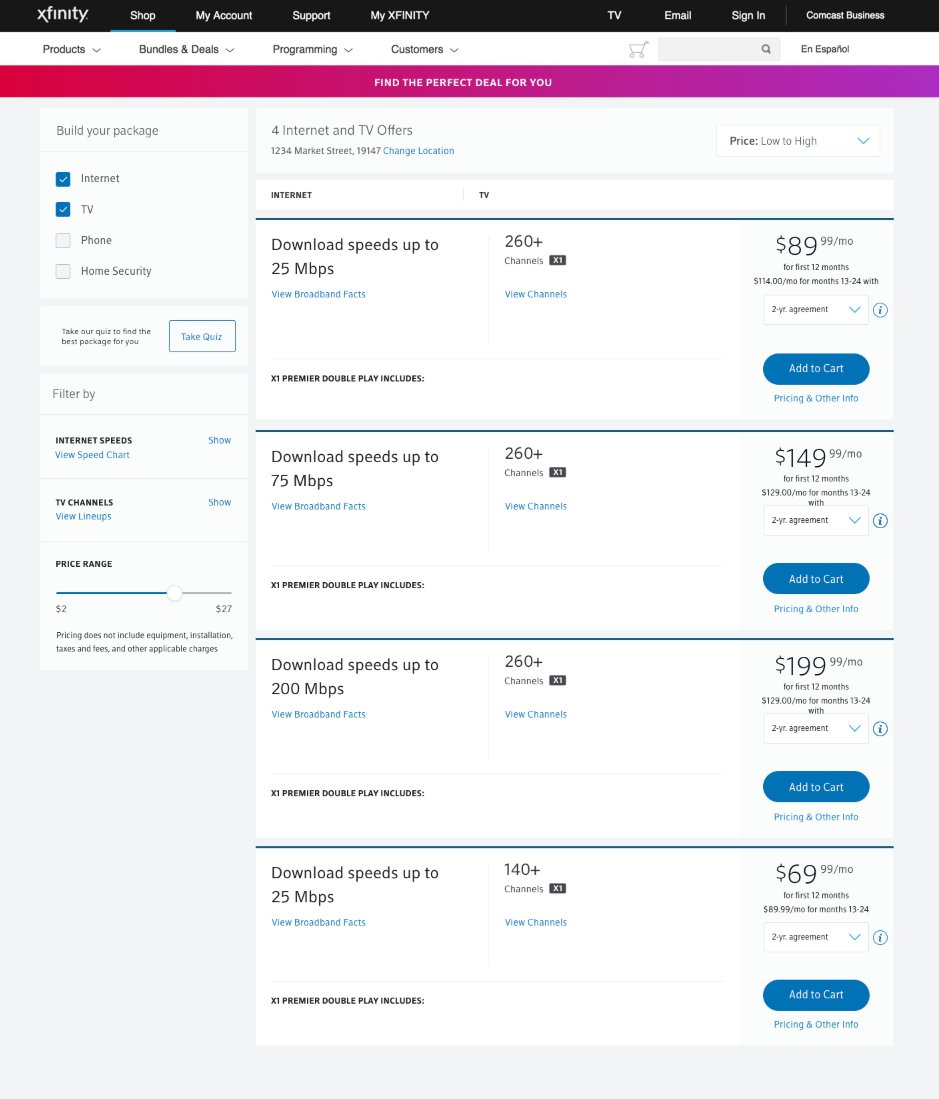Click the info icon on the $69.99 offer
Image resolution: width=939 pixels, height=1099 pixels.
[880, 937]
